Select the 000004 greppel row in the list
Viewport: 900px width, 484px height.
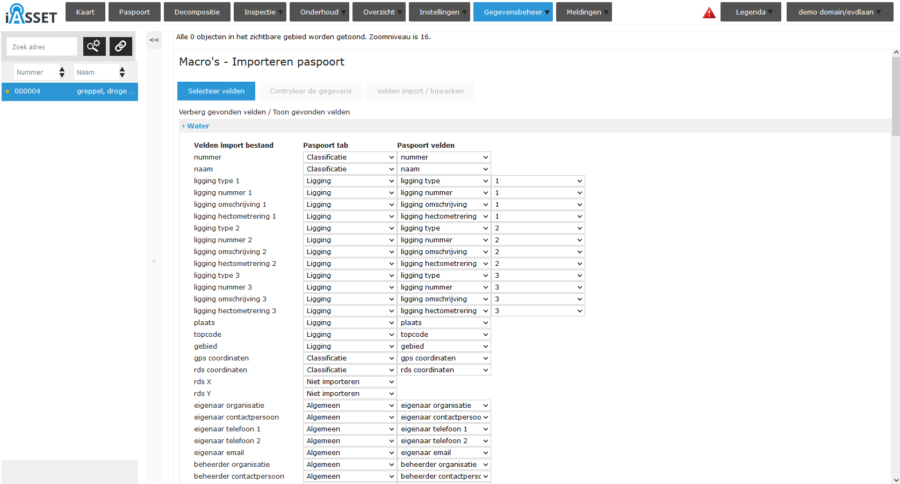click(x=69, y=91)
